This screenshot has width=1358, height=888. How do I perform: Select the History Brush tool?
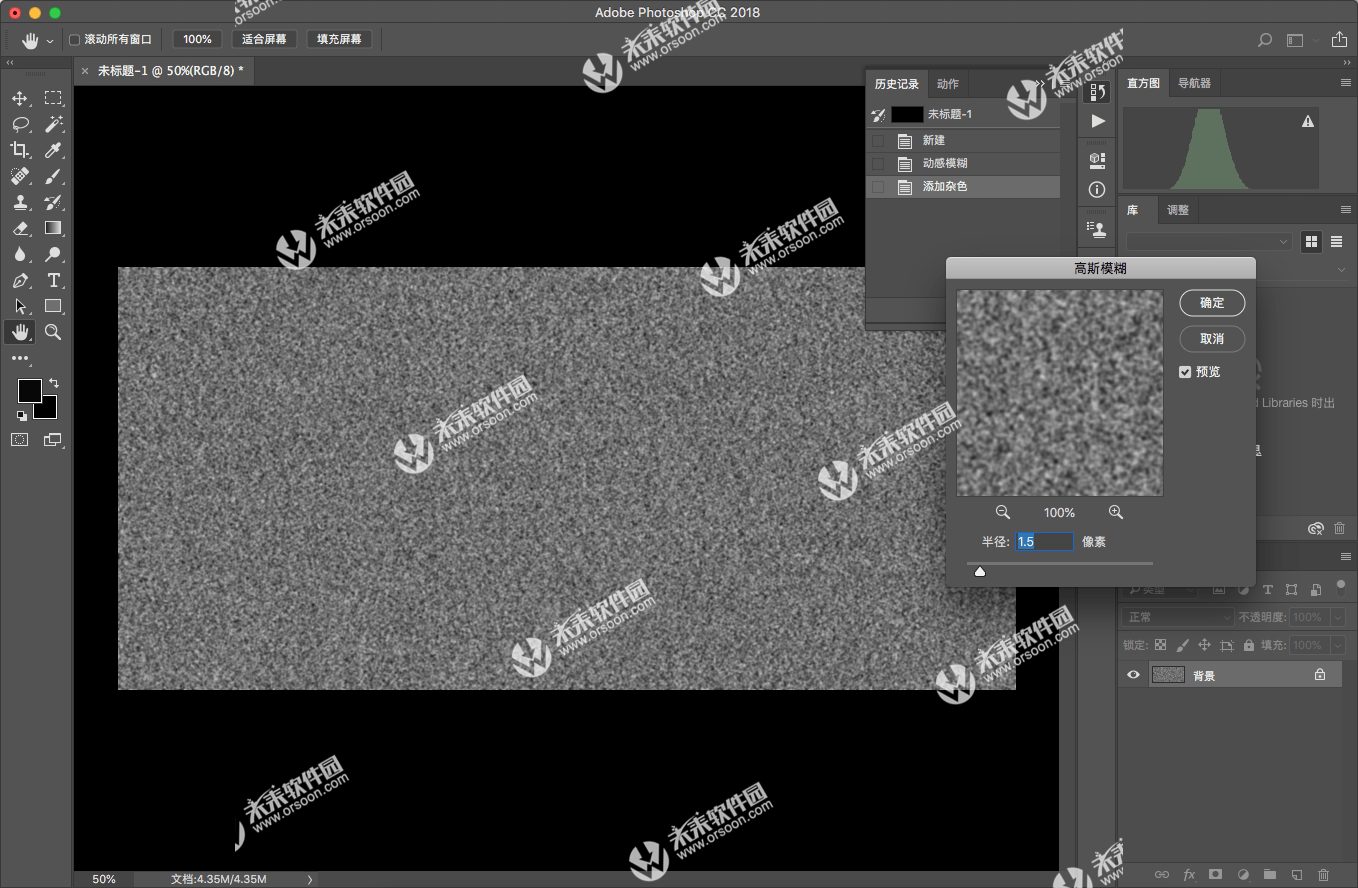click(53, 202)
